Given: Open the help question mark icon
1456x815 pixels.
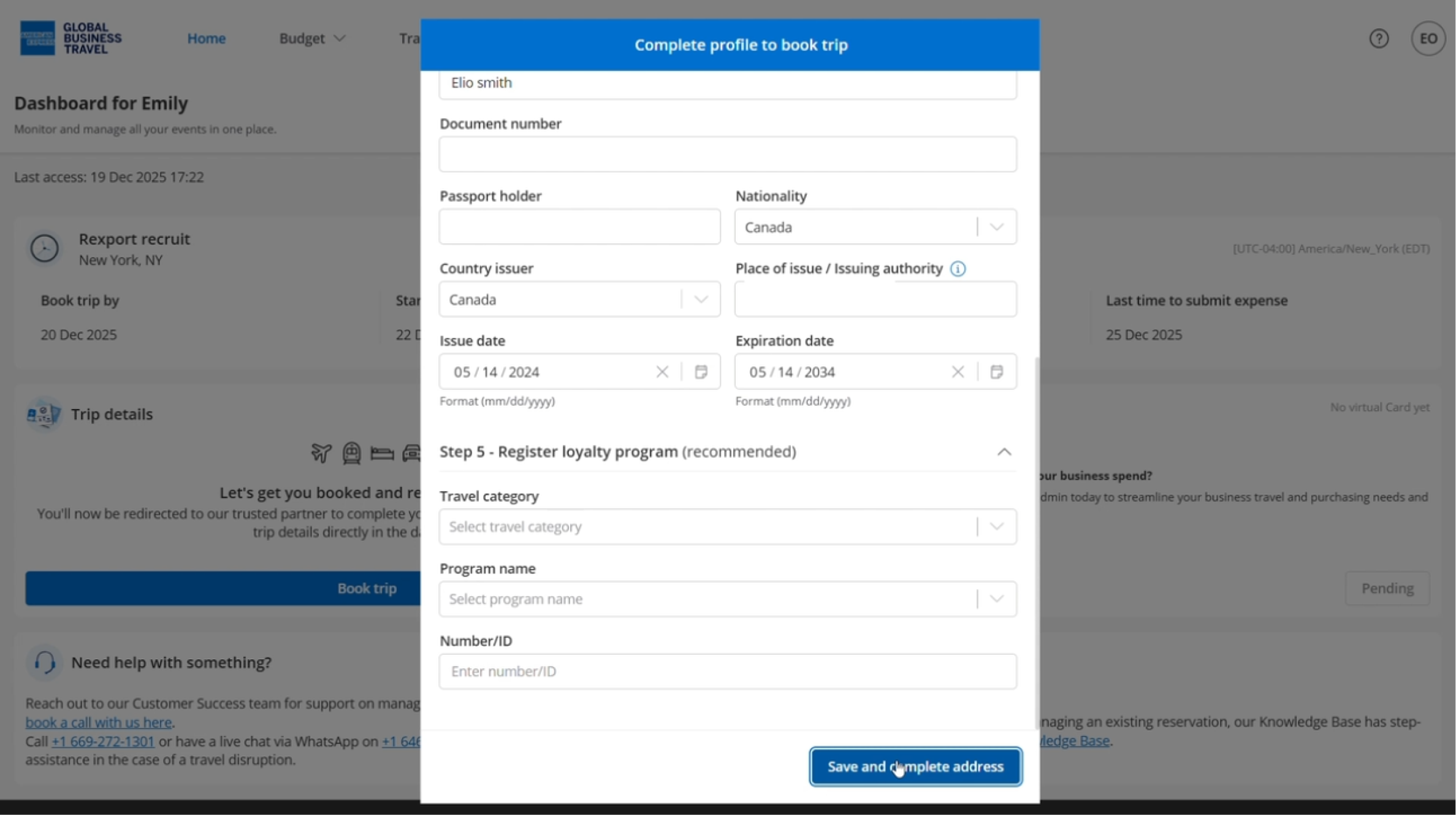Looking at the screenshot, I should (1379, 39).
